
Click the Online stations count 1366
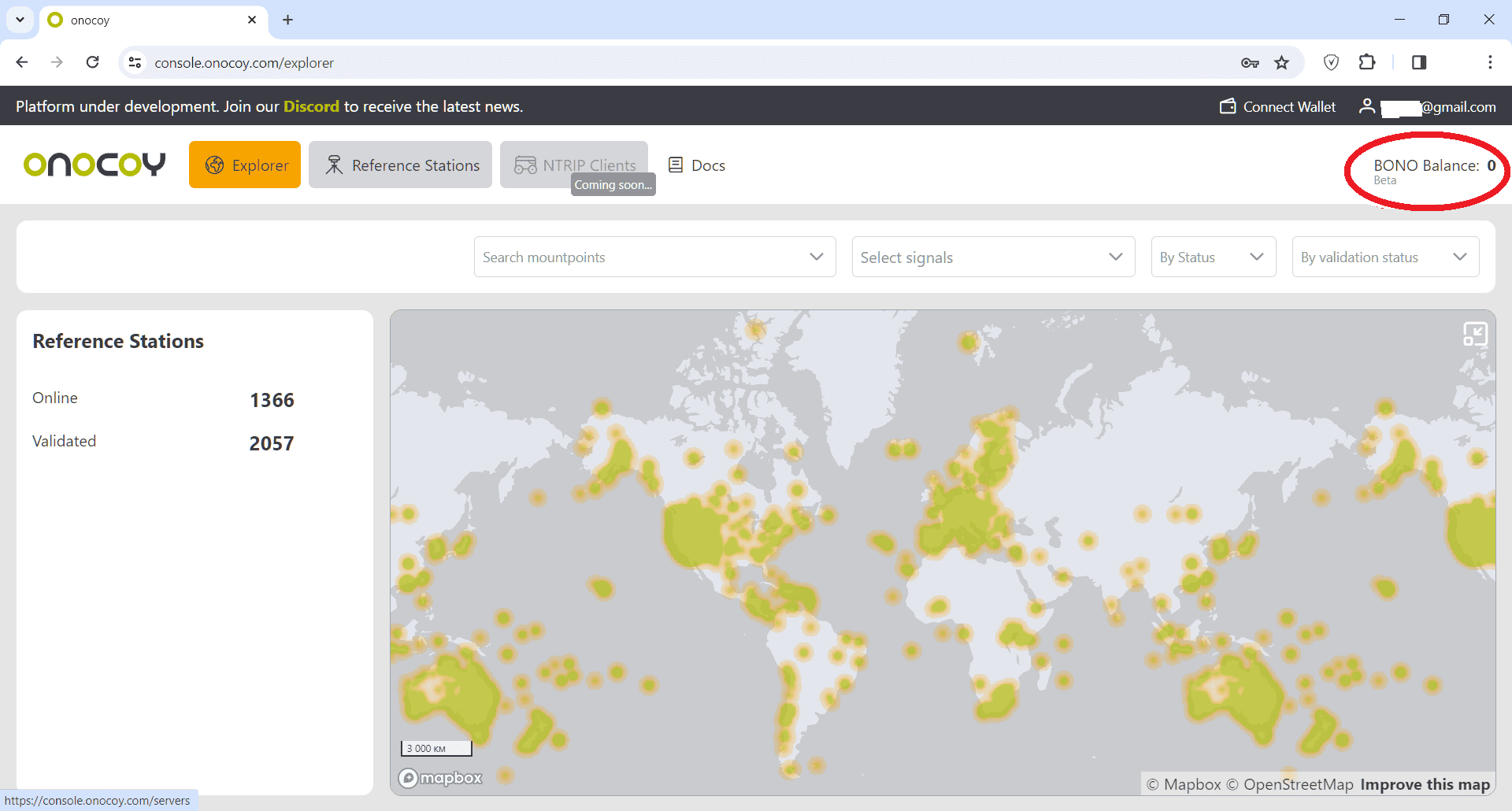tap(272, 400)
